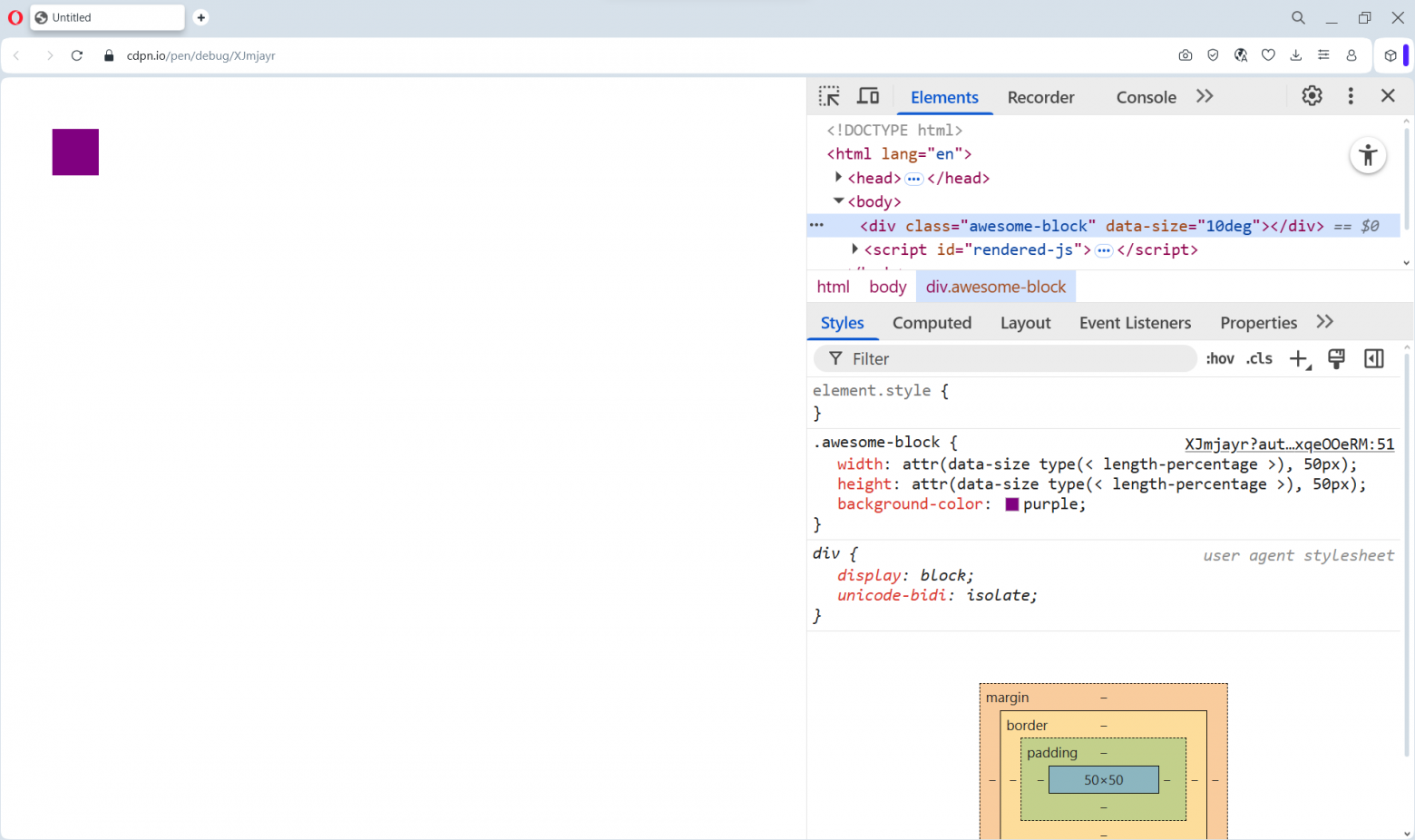This screenshot has height=840, width=1415.
Task: Open DevTools settings gear
Action: [1312, 96]
